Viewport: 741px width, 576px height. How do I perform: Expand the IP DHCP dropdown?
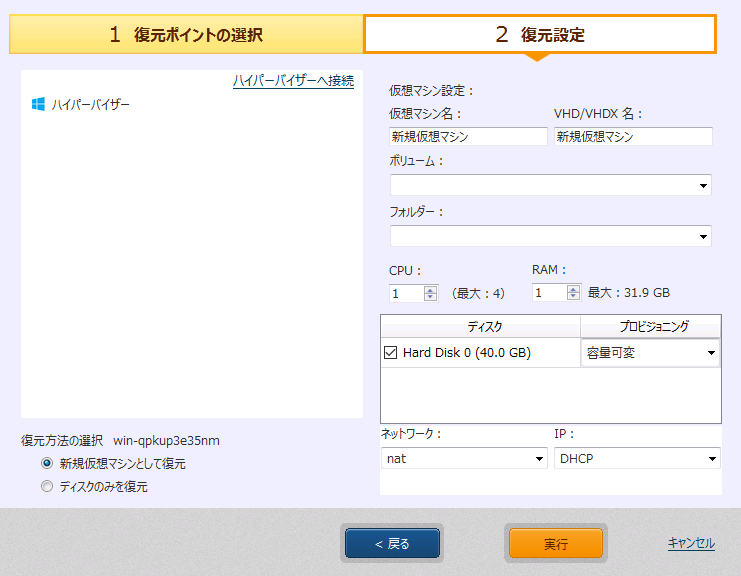click(637, 458)
